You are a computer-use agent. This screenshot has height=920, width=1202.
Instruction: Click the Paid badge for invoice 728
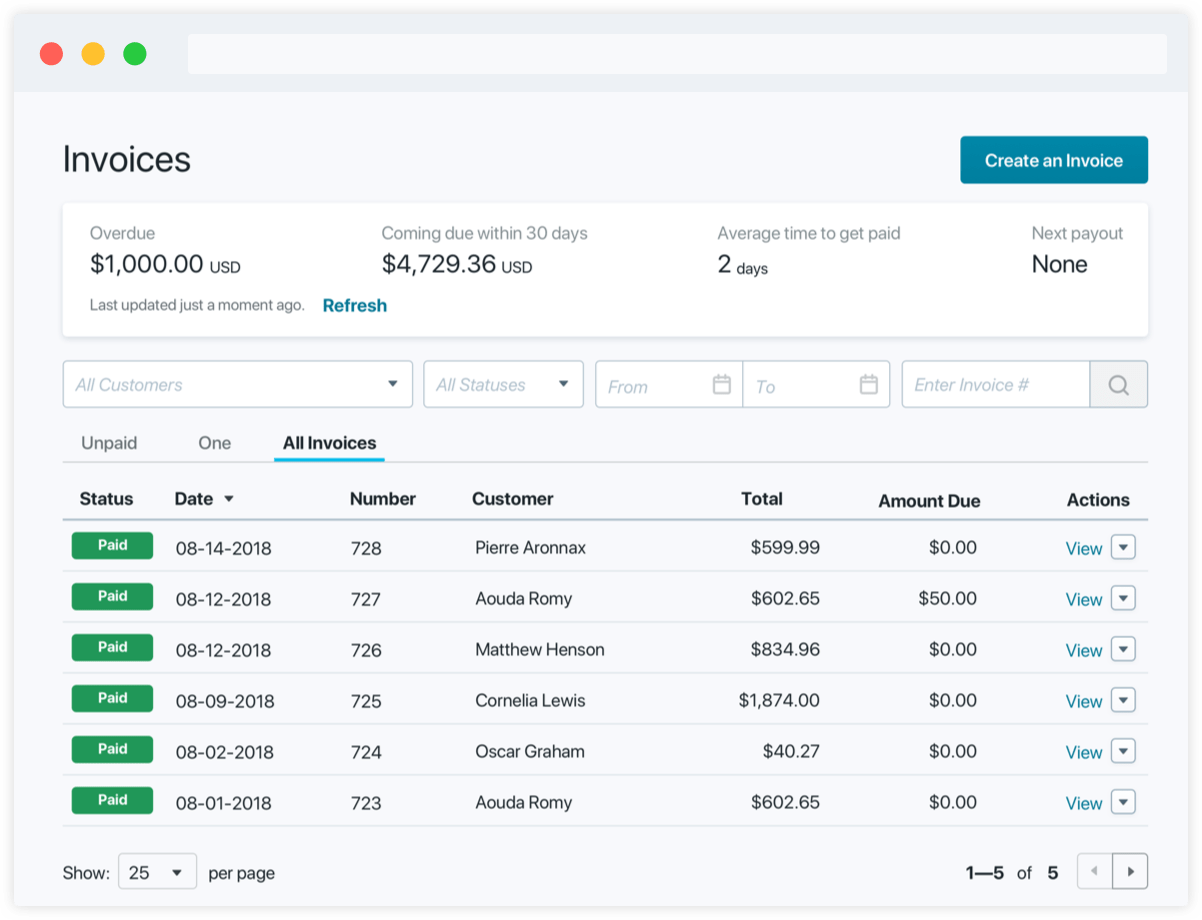[x=112, y=545]
